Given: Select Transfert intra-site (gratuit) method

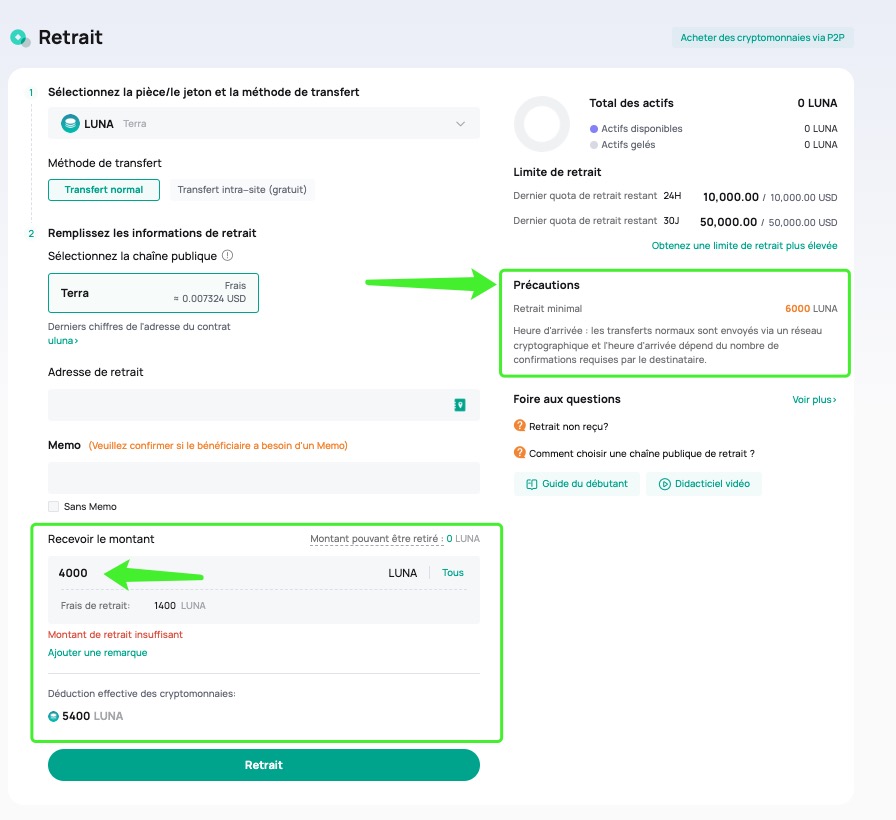Looking at the screenshot, I should tap(242, 190).
